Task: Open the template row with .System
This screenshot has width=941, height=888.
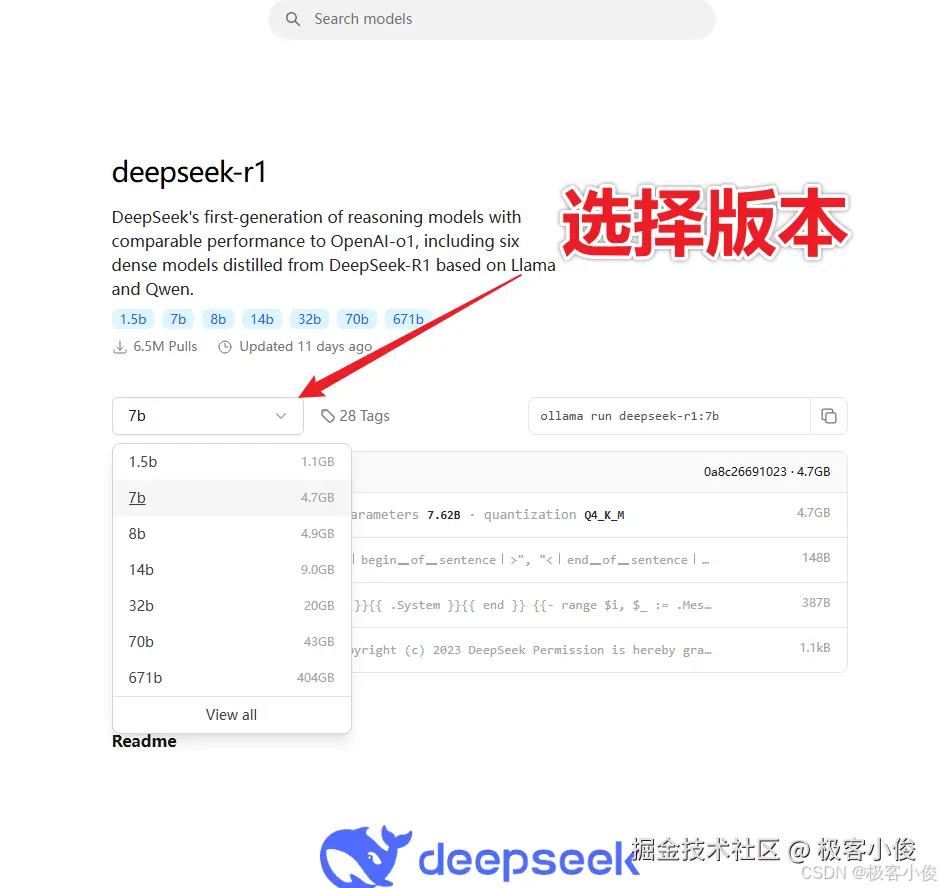Action: [x=599, y=605]
